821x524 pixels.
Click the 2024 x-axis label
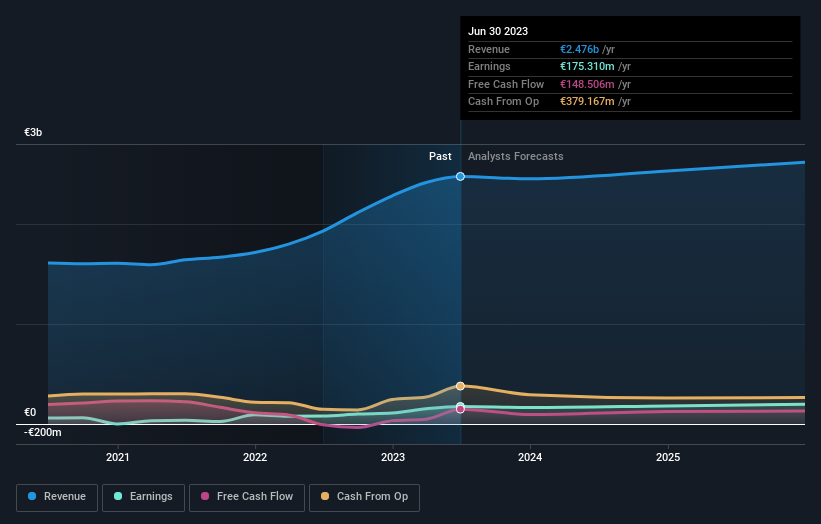tap(530, 457)
